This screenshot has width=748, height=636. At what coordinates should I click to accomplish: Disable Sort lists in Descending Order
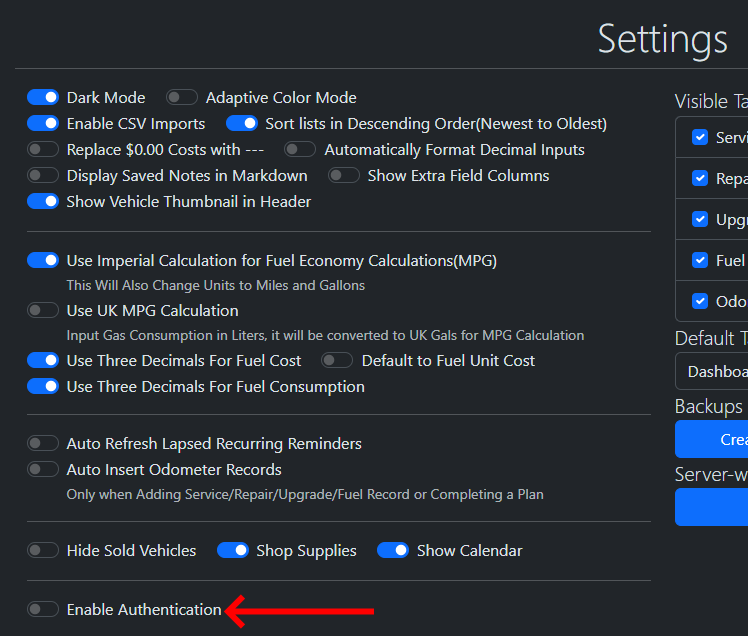[242, 124]
